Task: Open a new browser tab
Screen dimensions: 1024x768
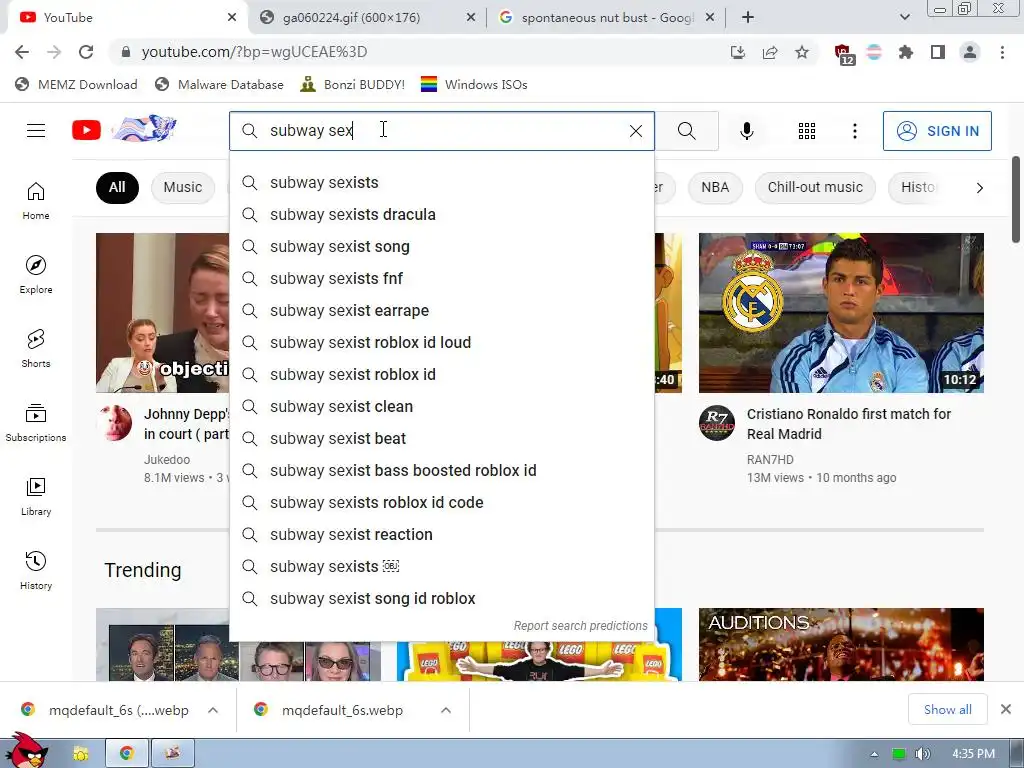Action: click(x=748, y=18)
